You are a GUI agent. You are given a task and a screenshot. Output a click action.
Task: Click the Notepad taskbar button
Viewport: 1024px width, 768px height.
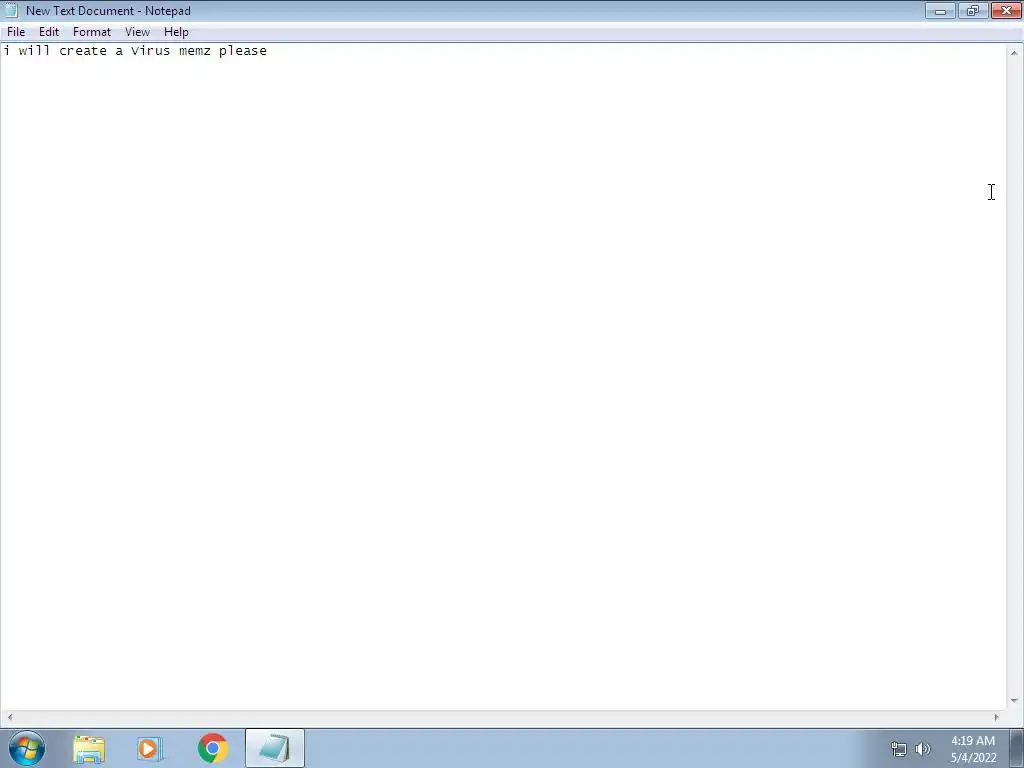[x=275, y=748]
